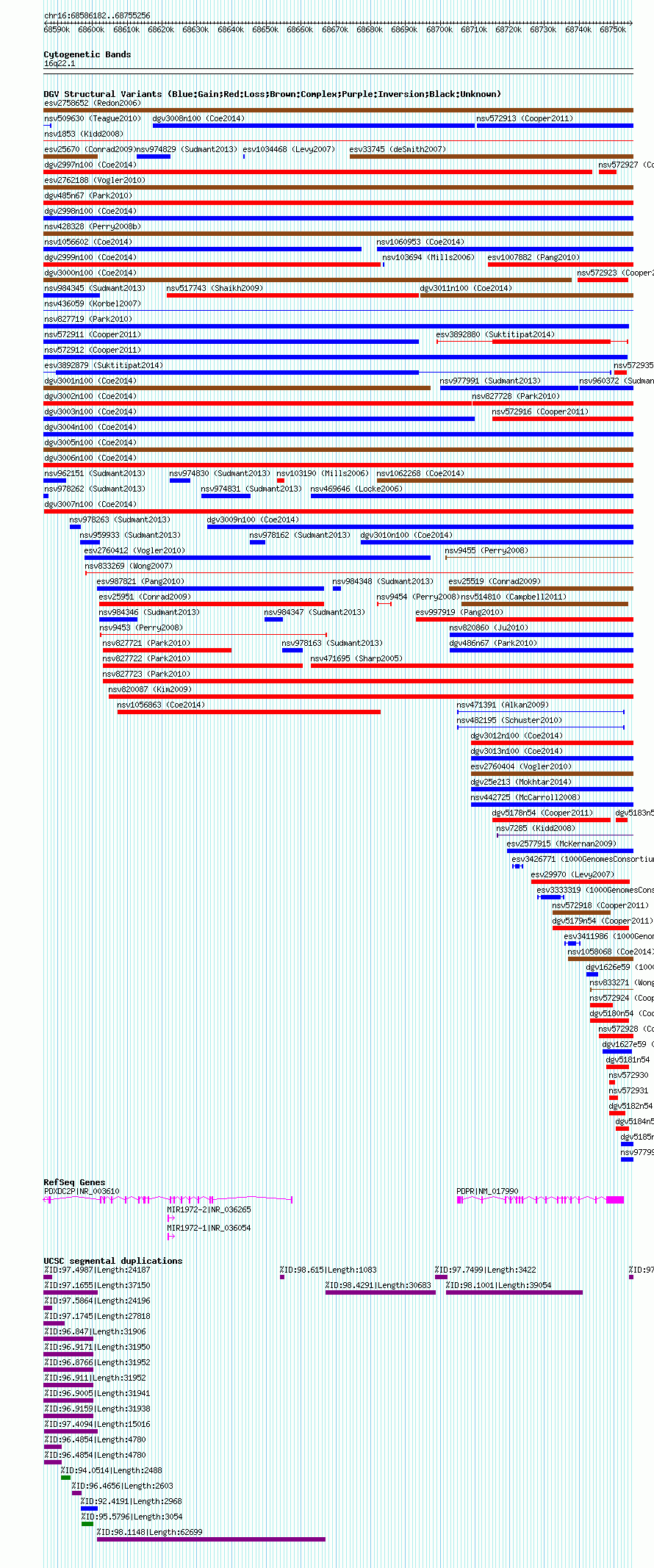654x1568 pixels.
Task: Select duplication %ID:98.4291|Length:30683
Action: 378,1285
